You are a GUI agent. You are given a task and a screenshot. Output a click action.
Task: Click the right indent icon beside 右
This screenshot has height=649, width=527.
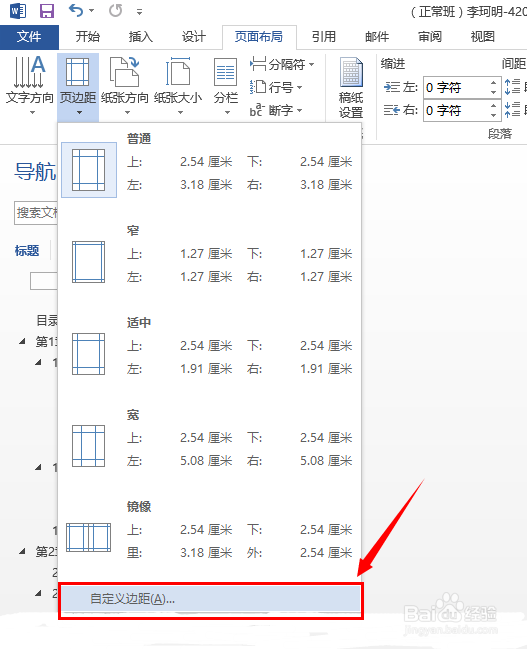pos(392,111)
